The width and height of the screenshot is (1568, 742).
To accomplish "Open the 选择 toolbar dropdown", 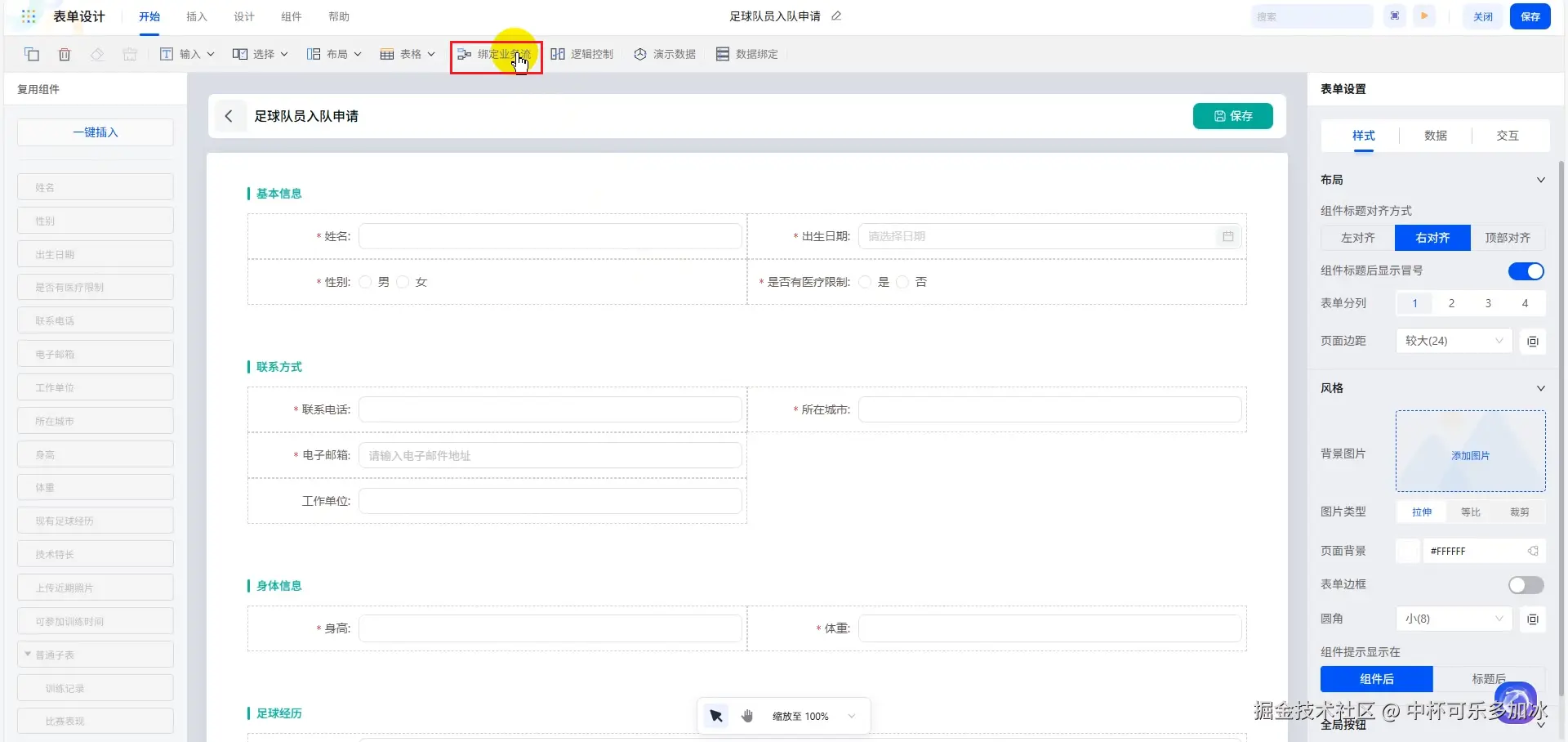I will pos(261,54).
